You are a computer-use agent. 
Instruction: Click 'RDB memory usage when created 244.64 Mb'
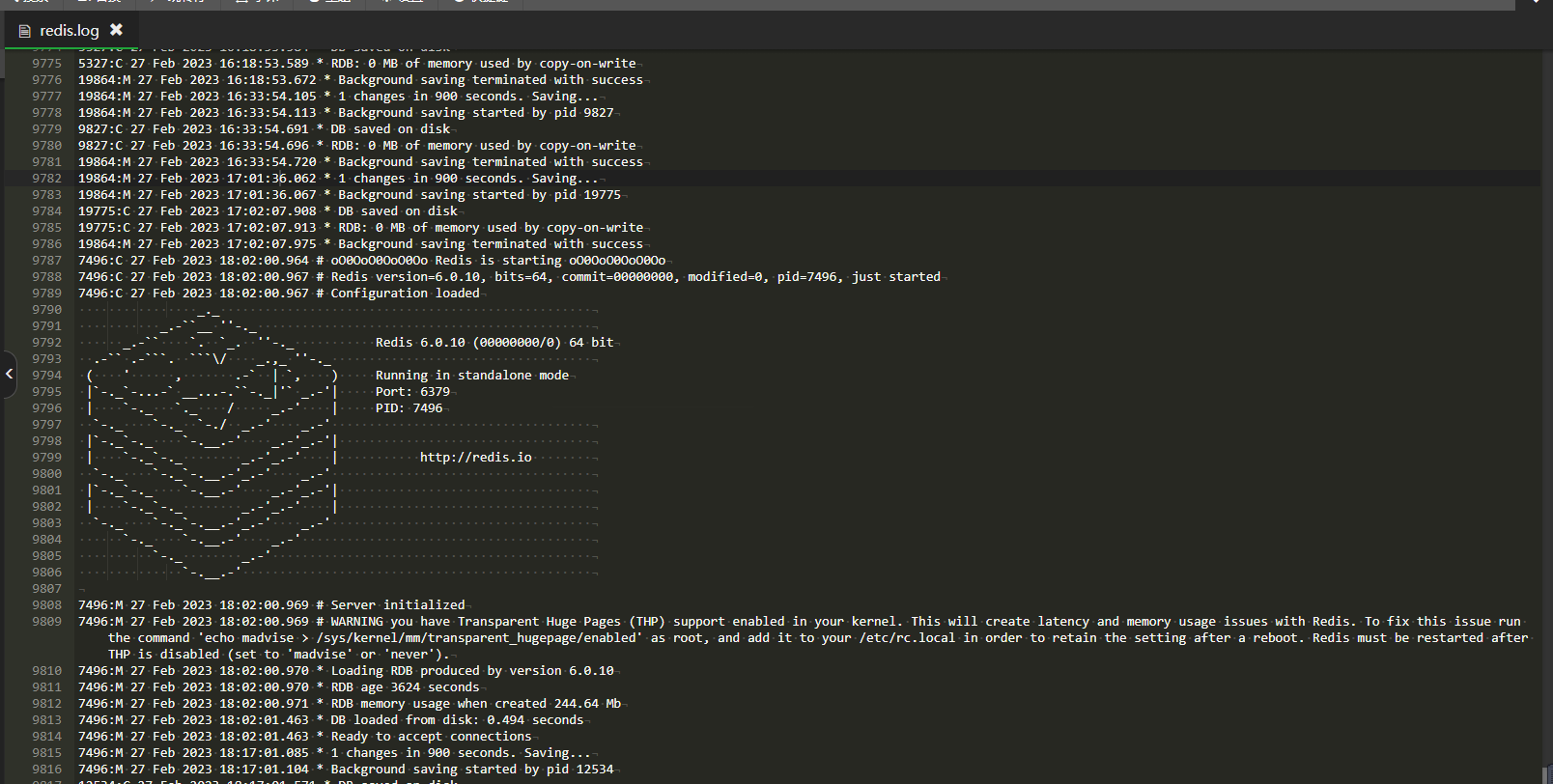[x=350, y=704]
